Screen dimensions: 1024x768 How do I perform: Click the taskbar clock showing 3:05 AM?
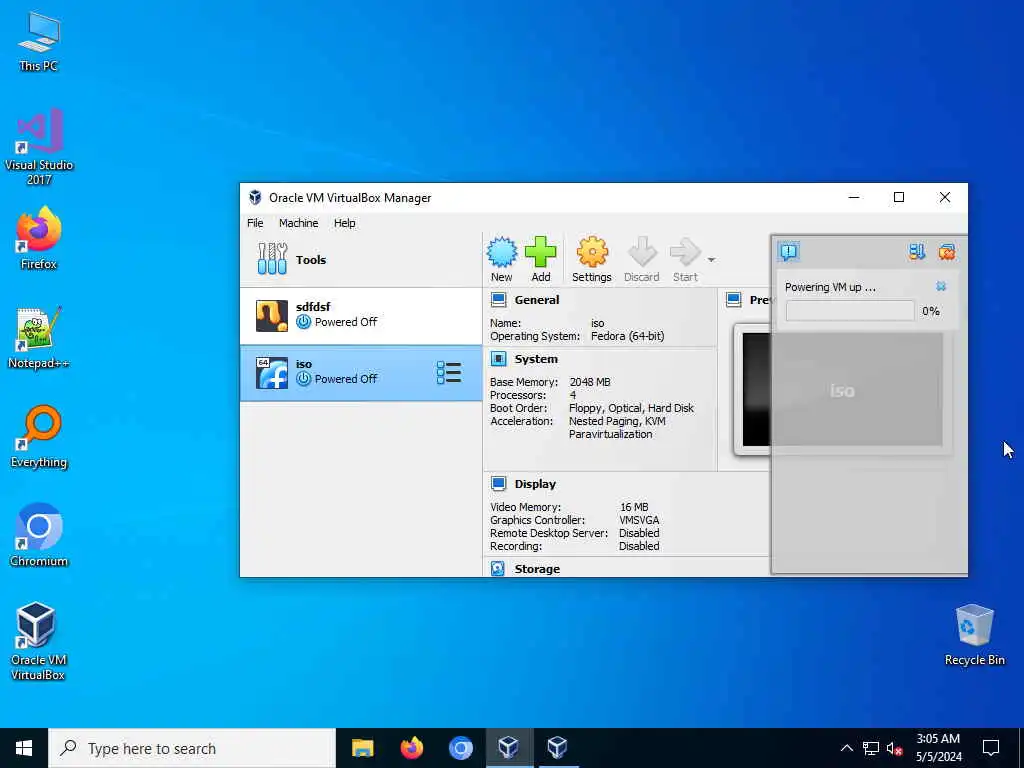[938, 748]
